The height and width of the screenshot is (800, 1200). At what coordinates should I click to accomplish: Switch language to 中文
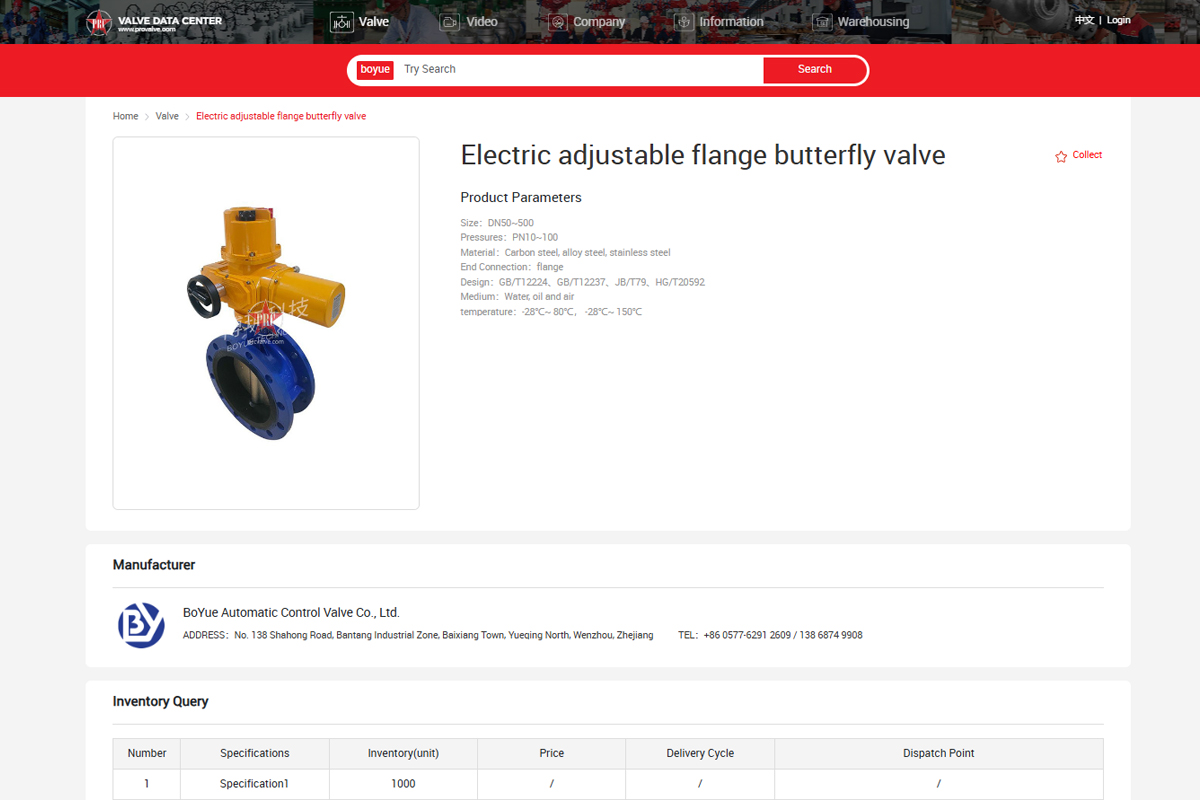tap(1084, 20)
